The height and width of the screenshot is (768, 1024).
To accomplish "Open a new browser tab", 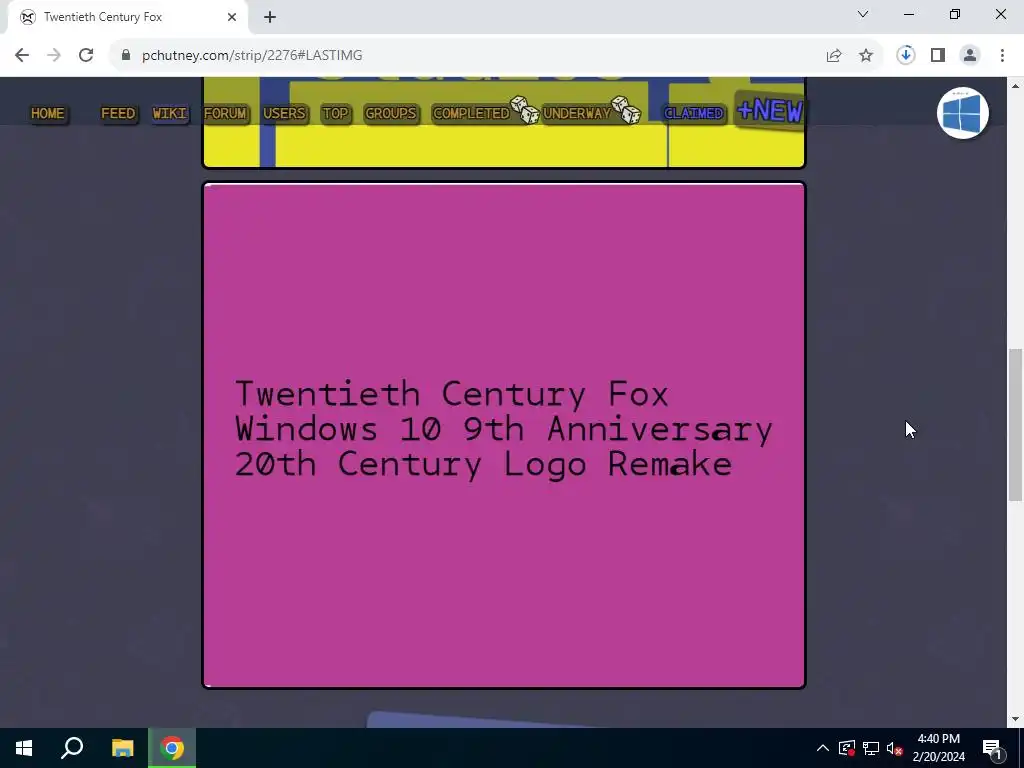I will 270,18.
